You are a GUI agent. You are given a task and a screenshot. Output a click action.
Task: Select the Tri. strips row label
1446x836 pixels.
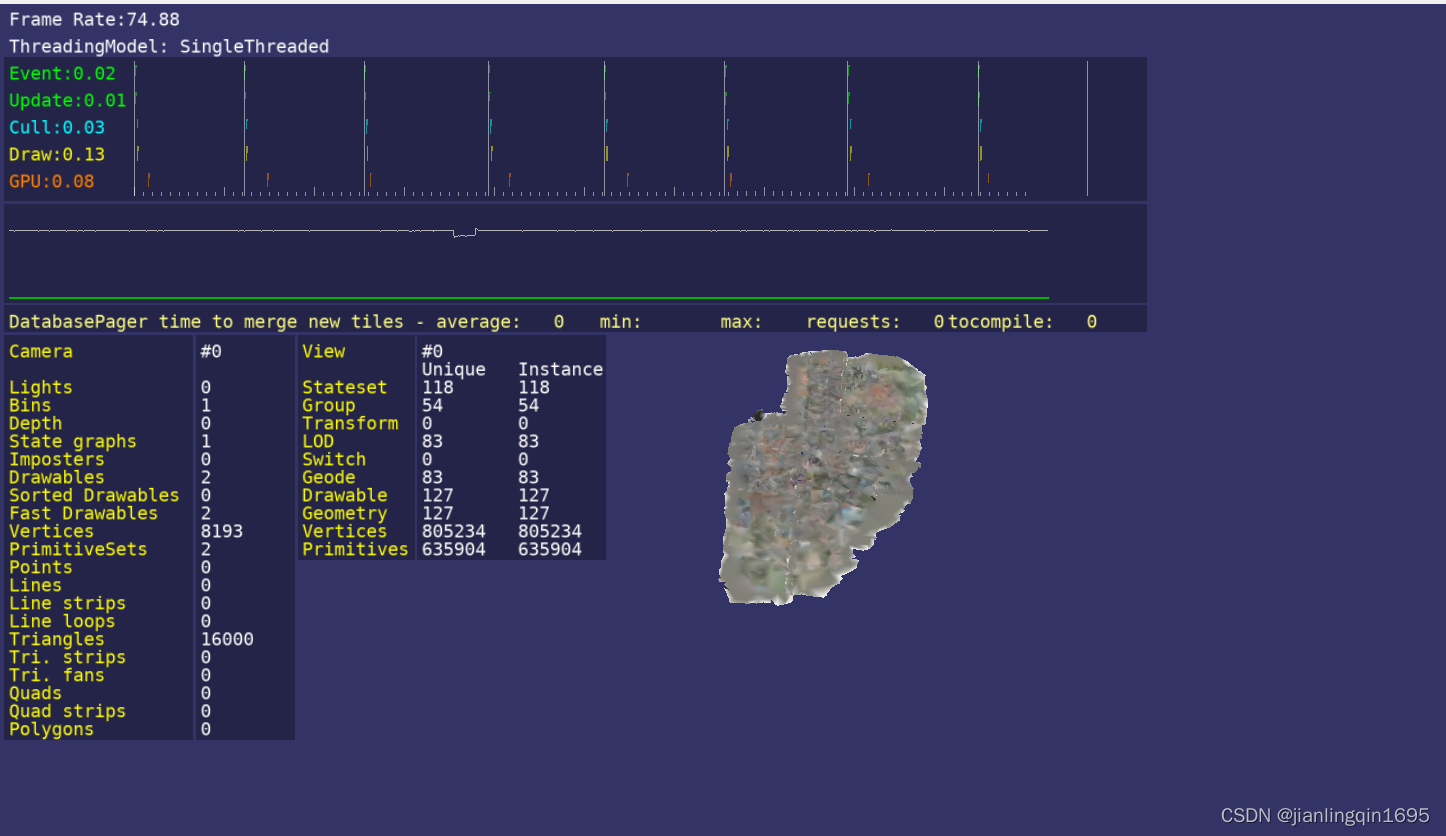[x=68, y=657]
